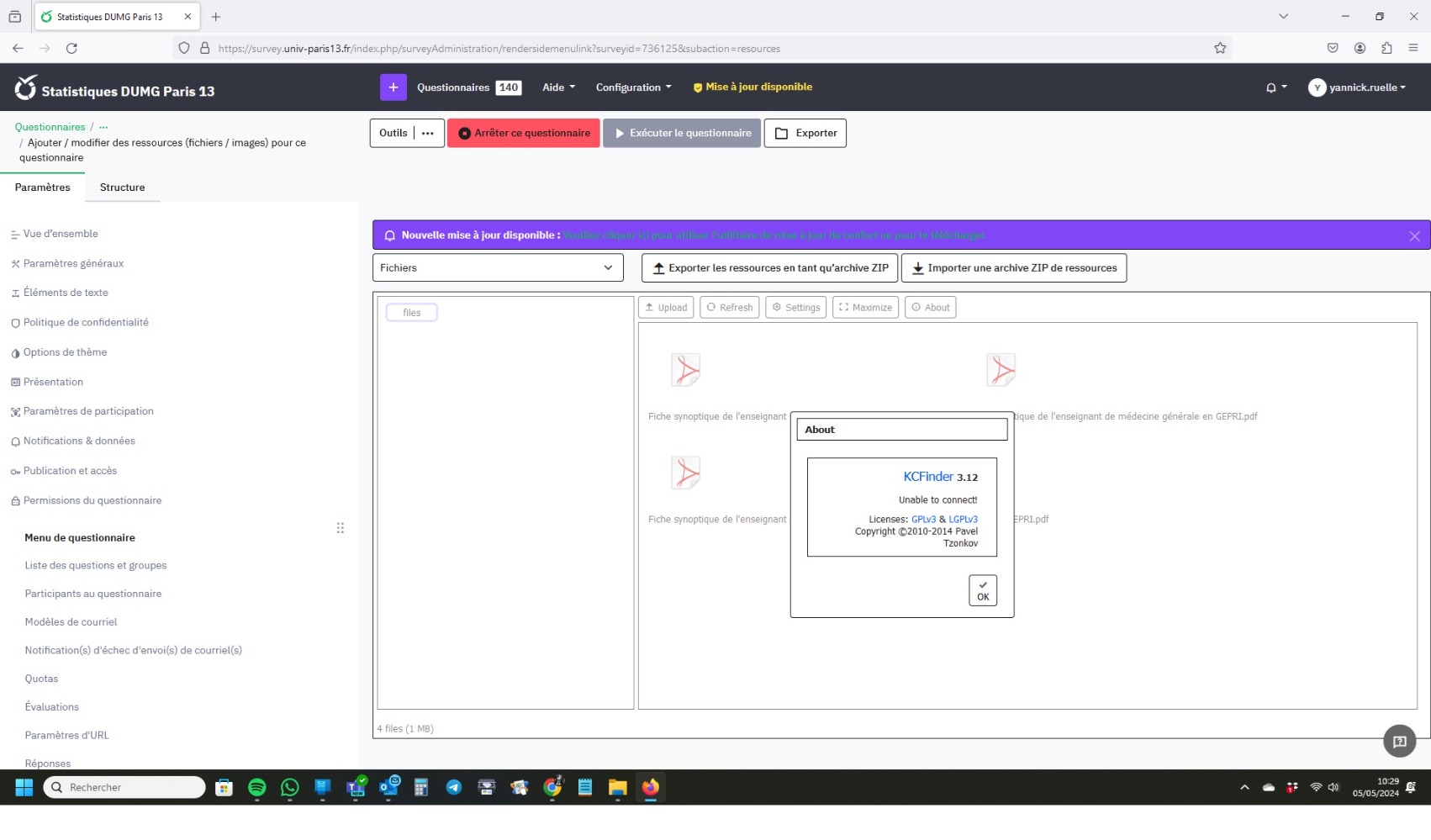Dismiss the update notification banner

click(x=1414, y=236)
